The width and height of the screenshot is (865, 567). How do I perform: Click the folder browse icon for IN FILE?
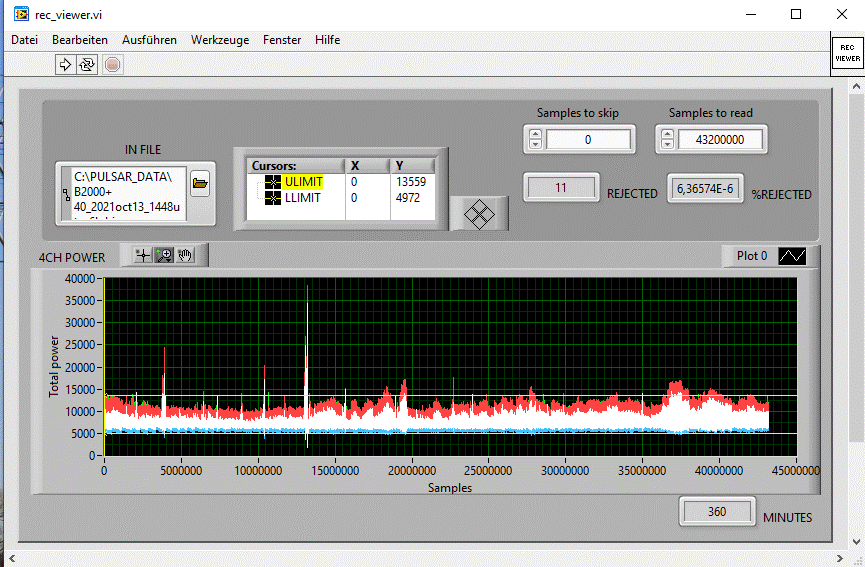(x=200, y=184)
